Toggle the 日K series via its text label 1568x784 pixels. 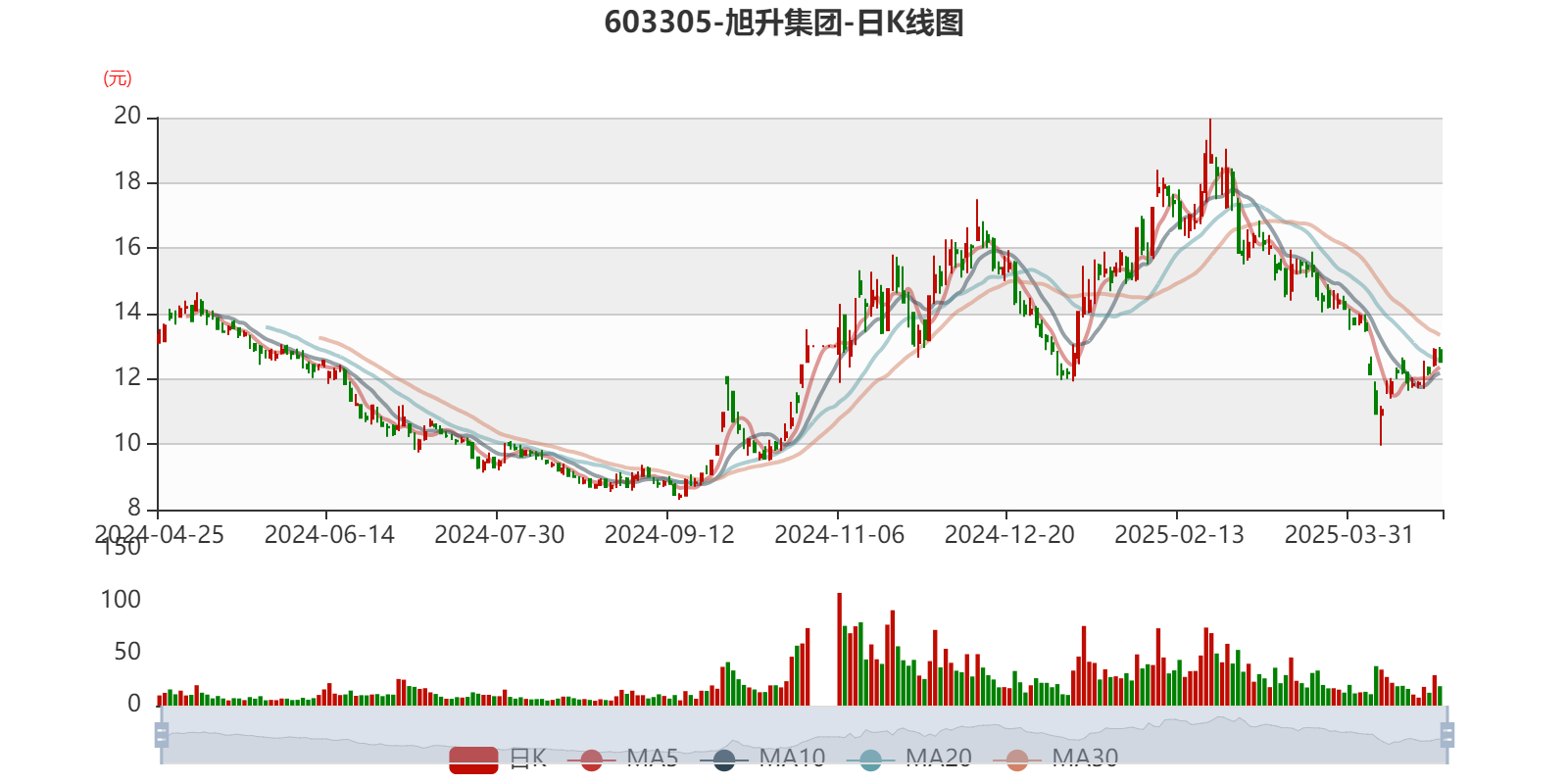[527, 758]
